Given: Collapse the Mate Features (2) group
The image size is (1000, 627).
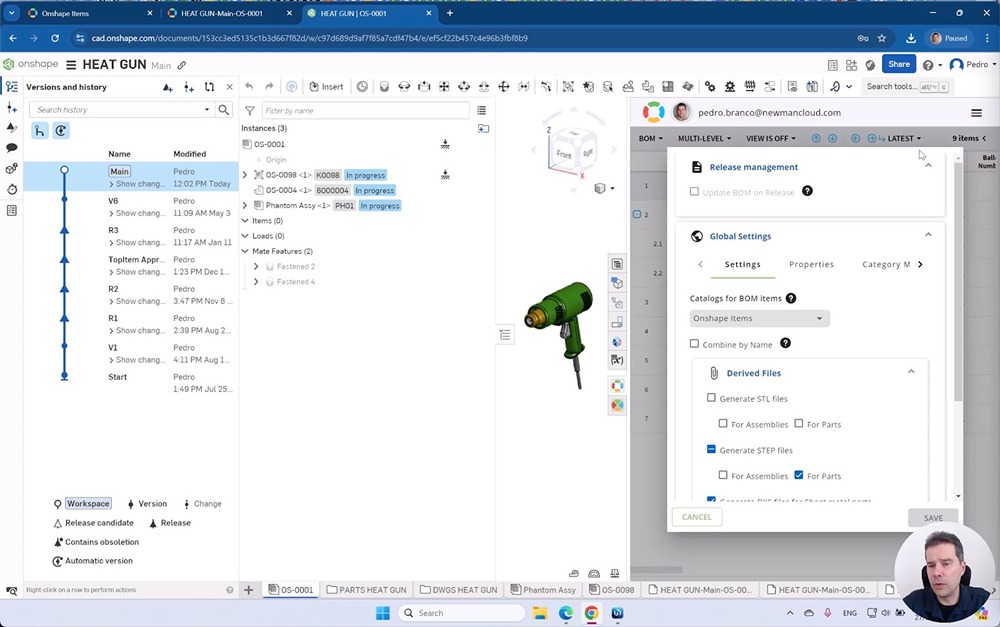Looking at the screenshot, I should click(x=245, y=251).
